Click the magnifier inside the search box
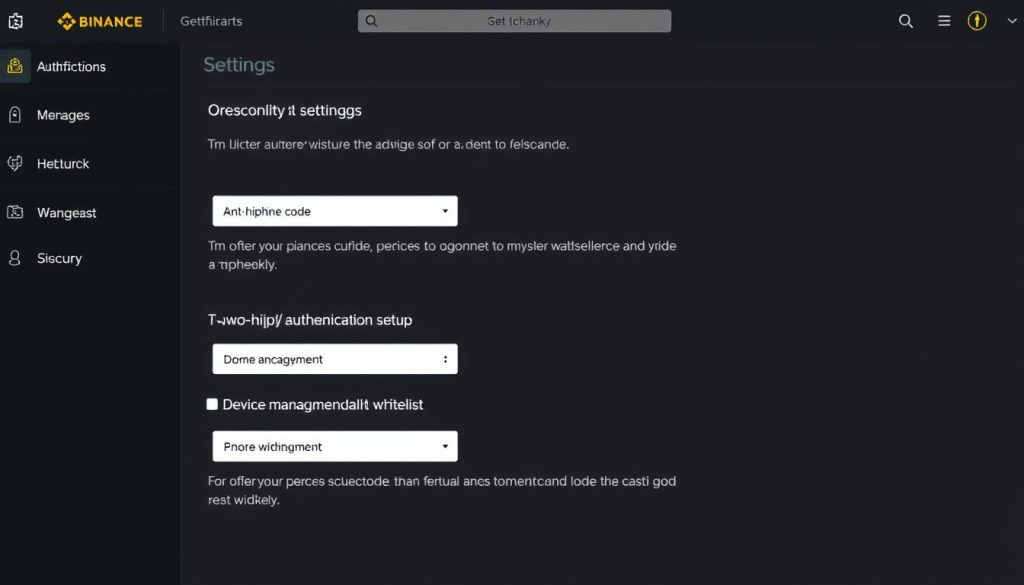 [x=371, y=21]
